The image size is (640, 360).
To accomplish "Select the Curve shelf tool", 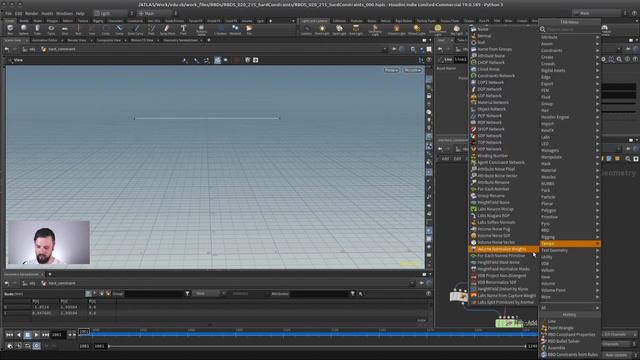I will click(119, 29).
